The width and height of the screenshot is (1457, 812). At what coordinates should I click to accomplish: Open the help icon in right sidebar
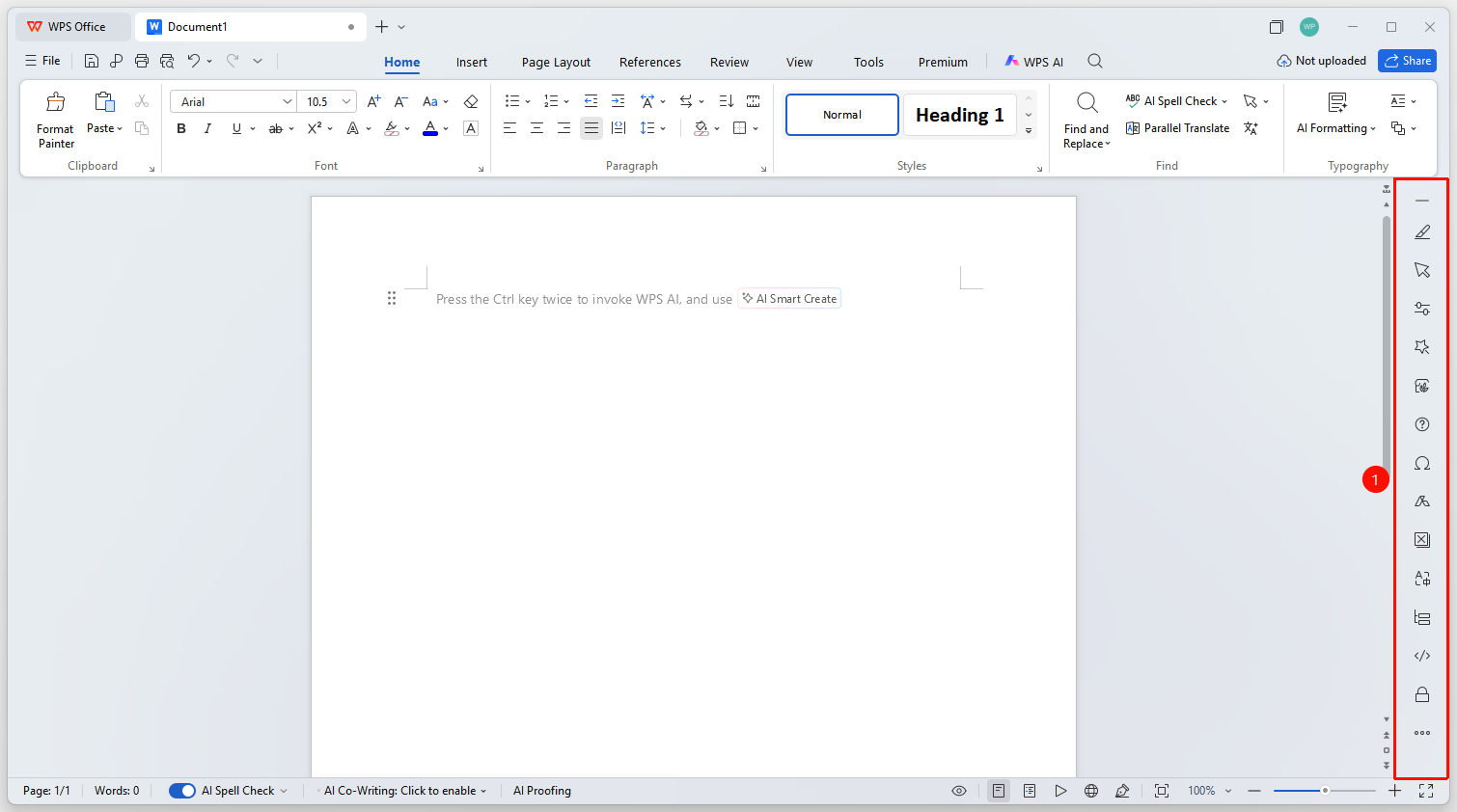click(x=1422, y=424)
